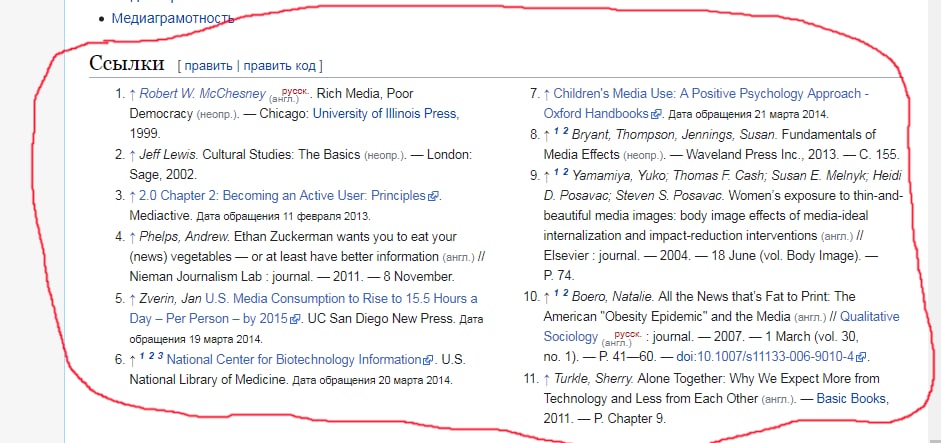Jump back via arrow of reference 1
941x443 pixels.
coord(133,94)
